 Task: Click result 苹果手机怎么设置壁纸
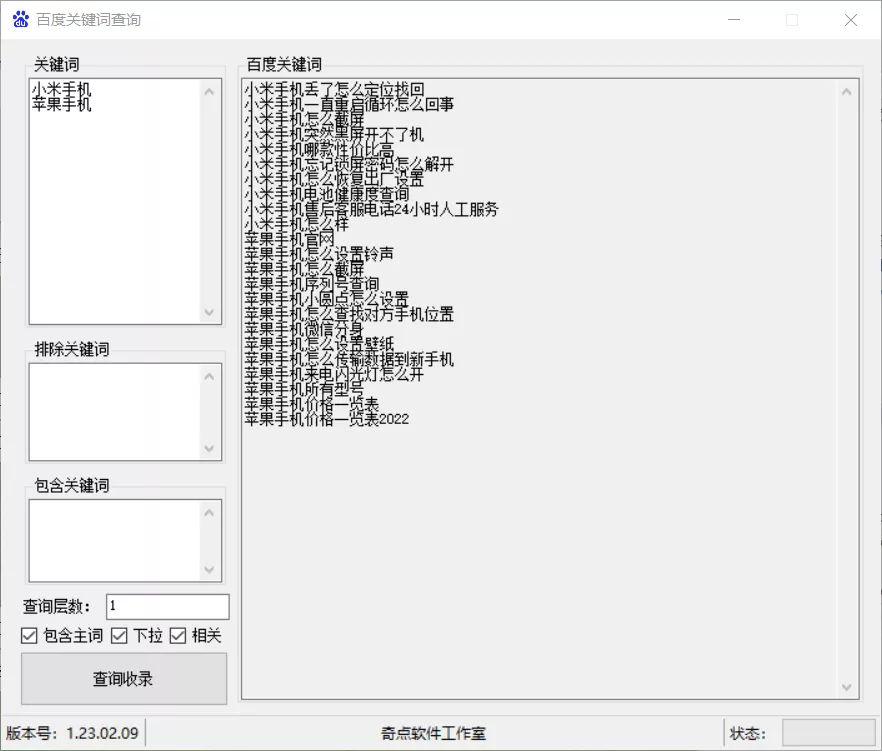(x=319, y=344)
